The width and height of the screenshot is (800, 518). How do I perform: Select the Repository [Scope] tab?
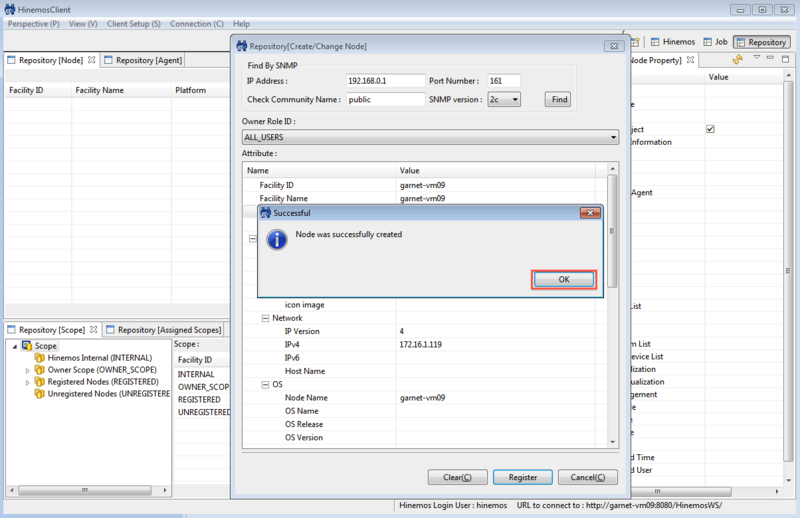click(52, 330)
